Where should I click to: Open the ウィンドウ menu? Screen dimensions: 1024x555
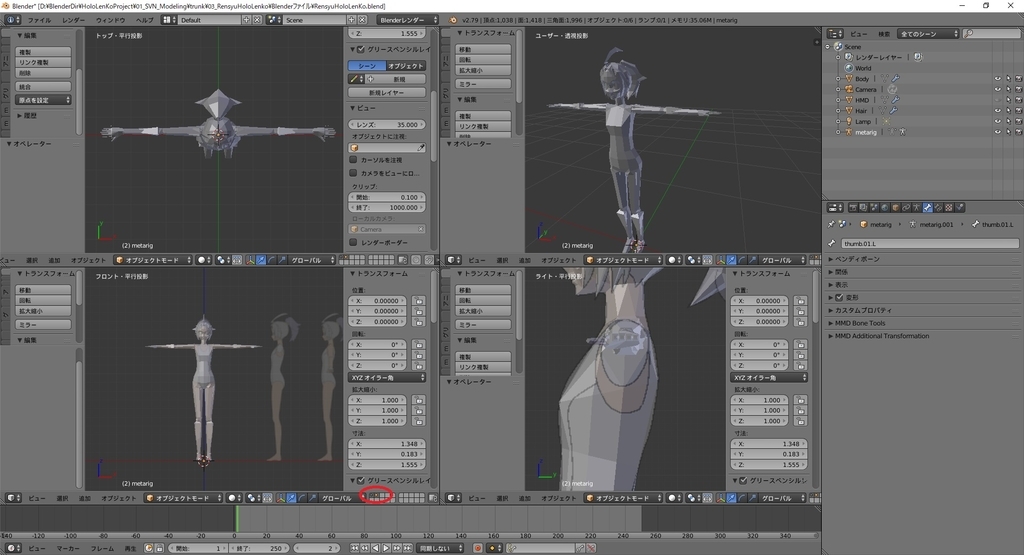pos(110,20)
